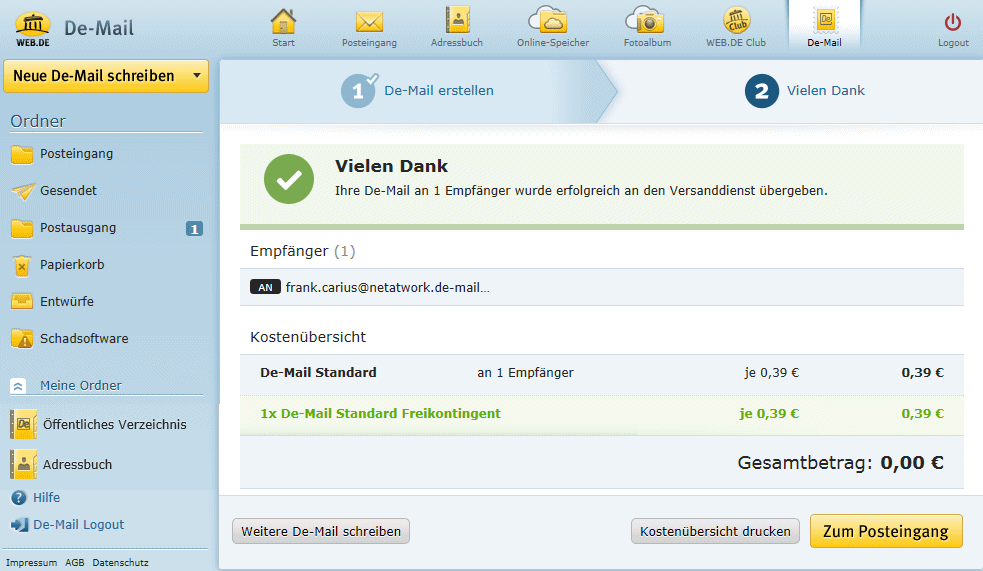Open the dropdown arrow on Neue De-Mail schreiben
983x571 pixels.
pos(197,76)
